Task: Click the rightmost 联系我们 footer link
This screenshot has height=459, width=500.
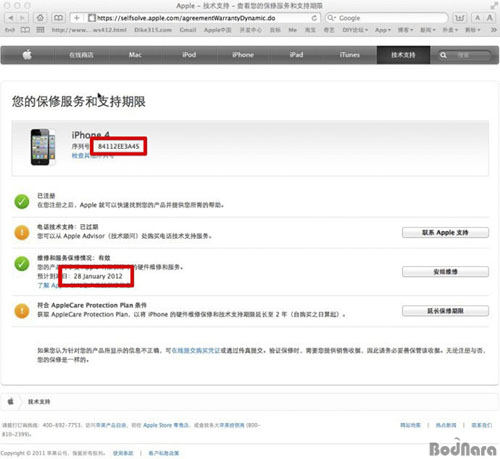Action: coord(482,425)
